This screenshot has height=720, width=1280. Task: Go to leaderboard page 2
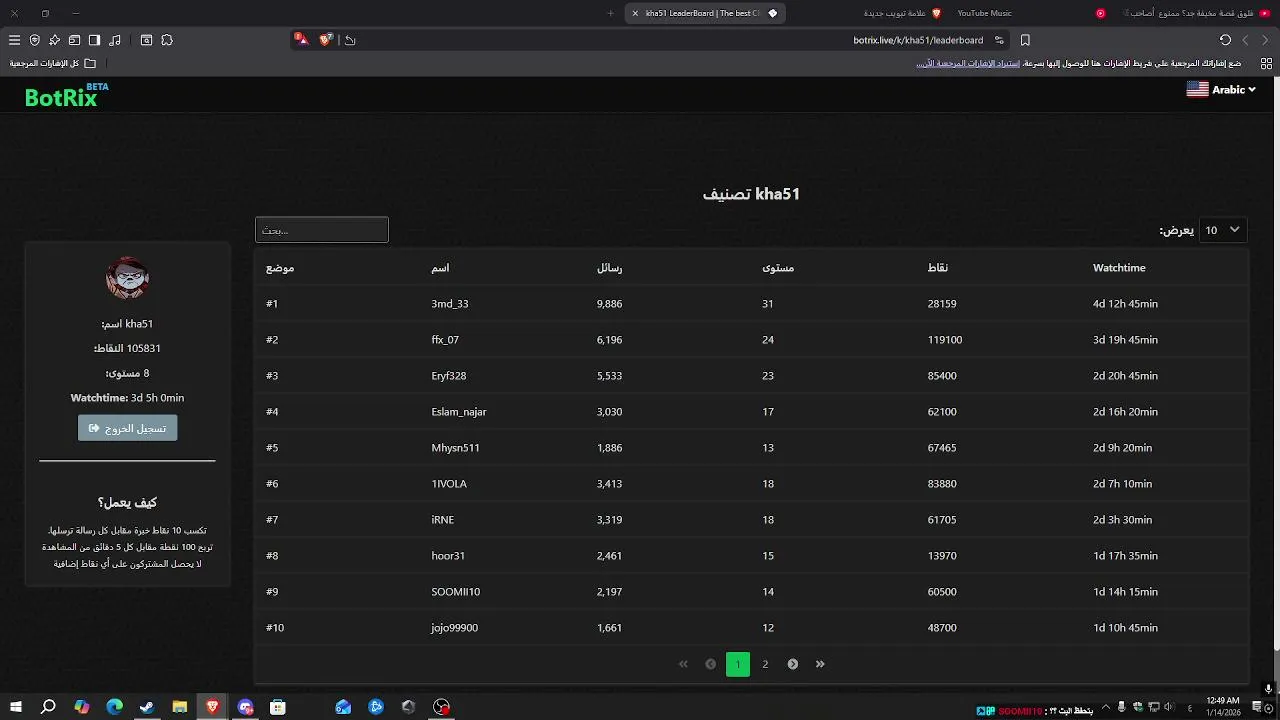pos(765,664)
